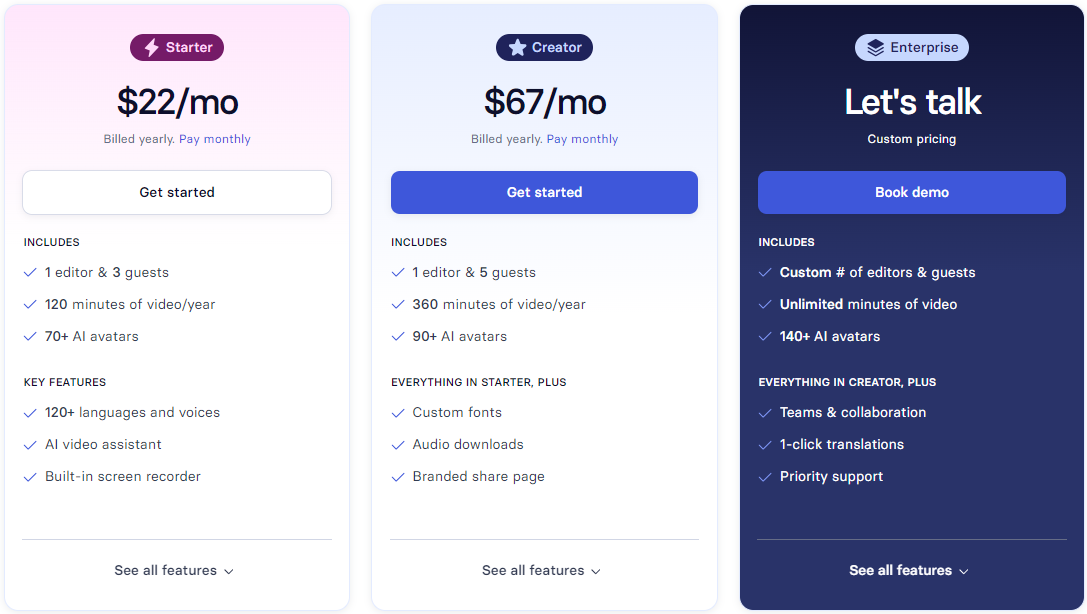Viewport: 1087px width, 614px height.
Task: Expand 'See all features' in the Creator column
Action: [x=542, y=570]
